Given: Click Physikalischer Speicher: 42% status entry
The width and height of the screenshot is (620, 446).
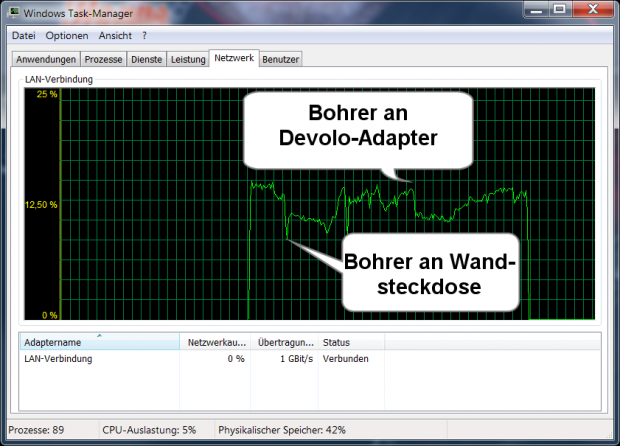Looking at the screenshot, I should point(282,430).
